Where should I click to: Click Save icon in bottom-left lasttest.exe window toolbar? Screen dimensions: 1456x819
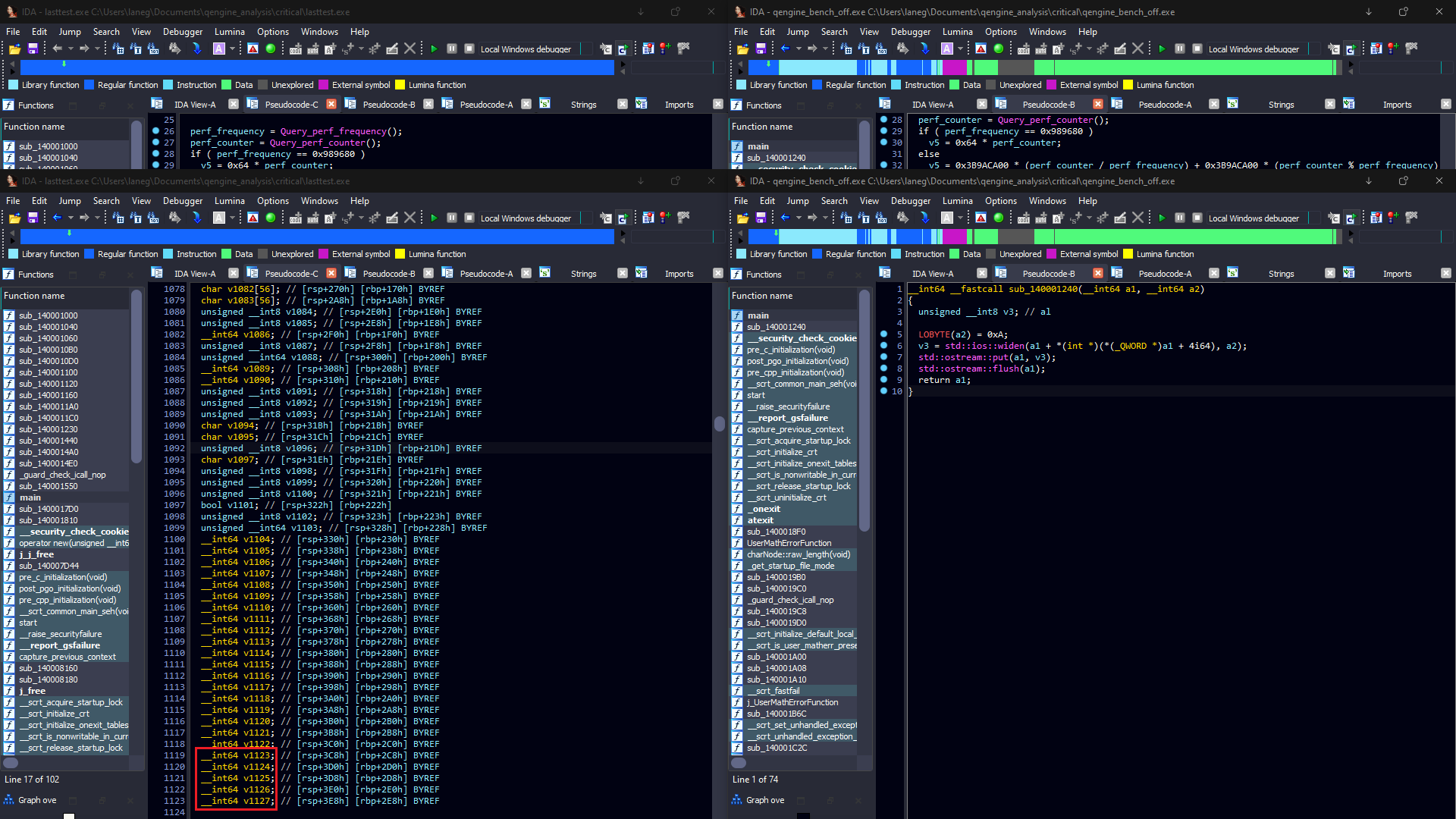[x=33, y=218]
